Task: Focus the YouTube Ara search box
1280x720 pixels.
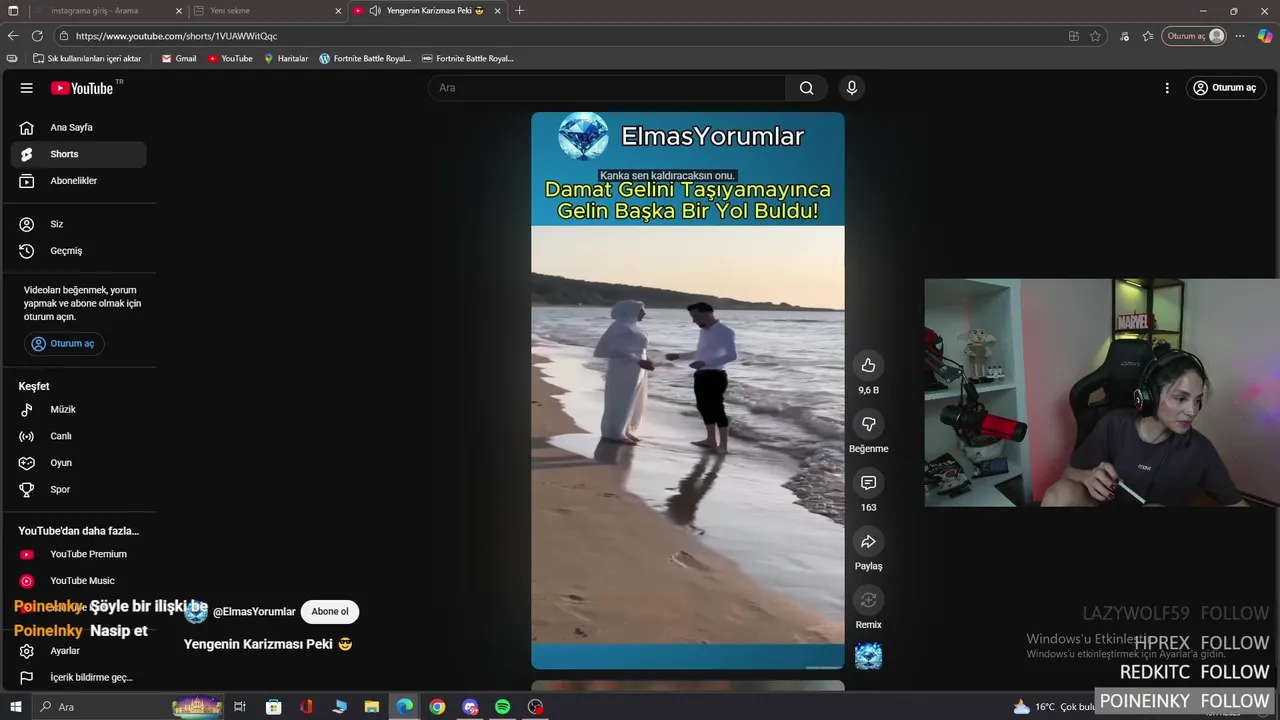Action: click(607, 88)
